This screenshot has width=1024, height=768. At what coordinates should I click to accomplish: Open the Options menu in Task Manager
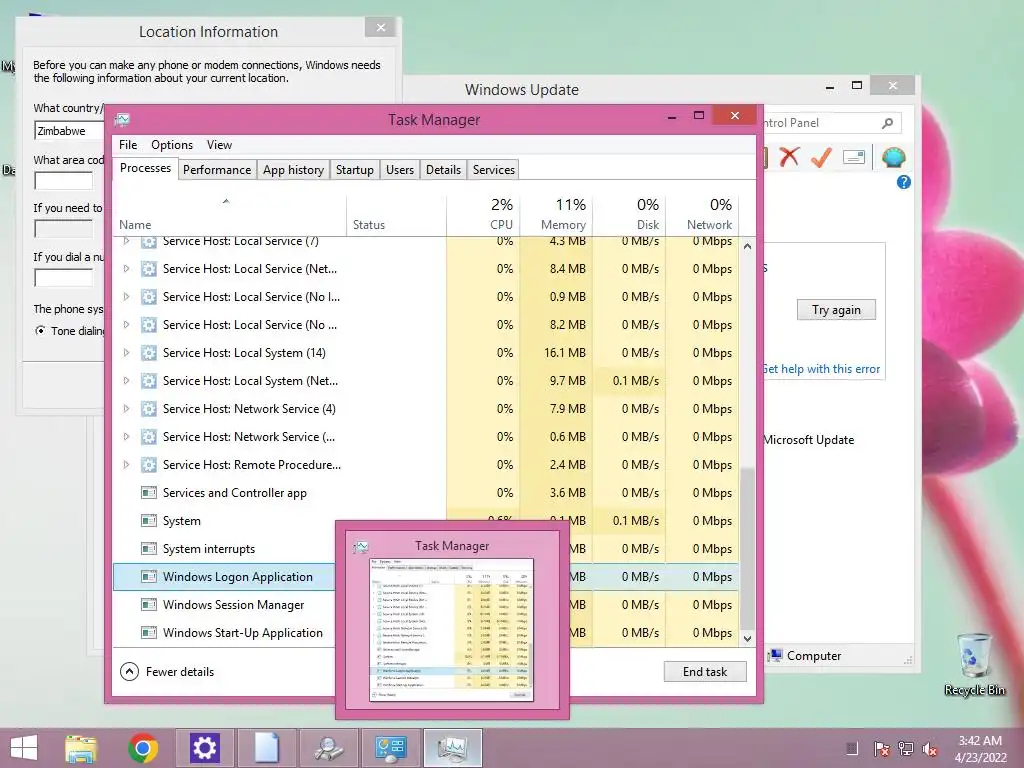click(x=172, y=145)
